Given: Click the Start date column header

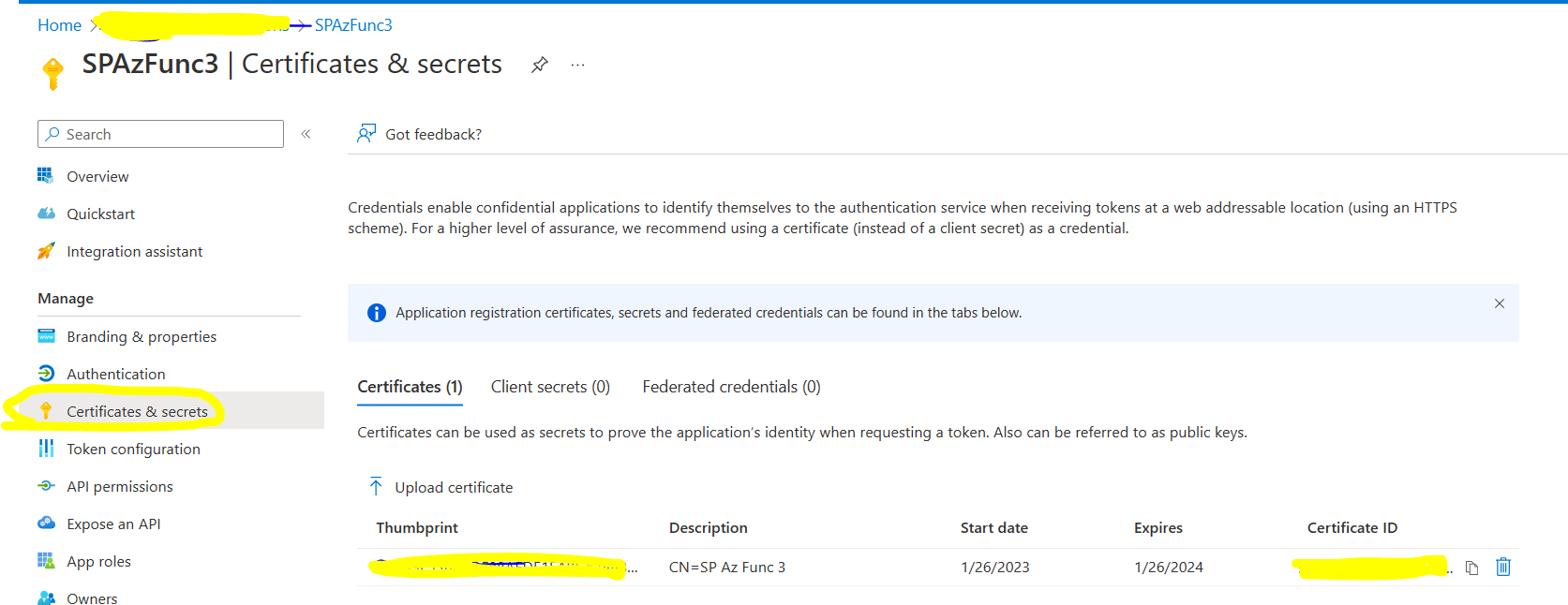Looking at the screenshot, I should tap(994, 527).
